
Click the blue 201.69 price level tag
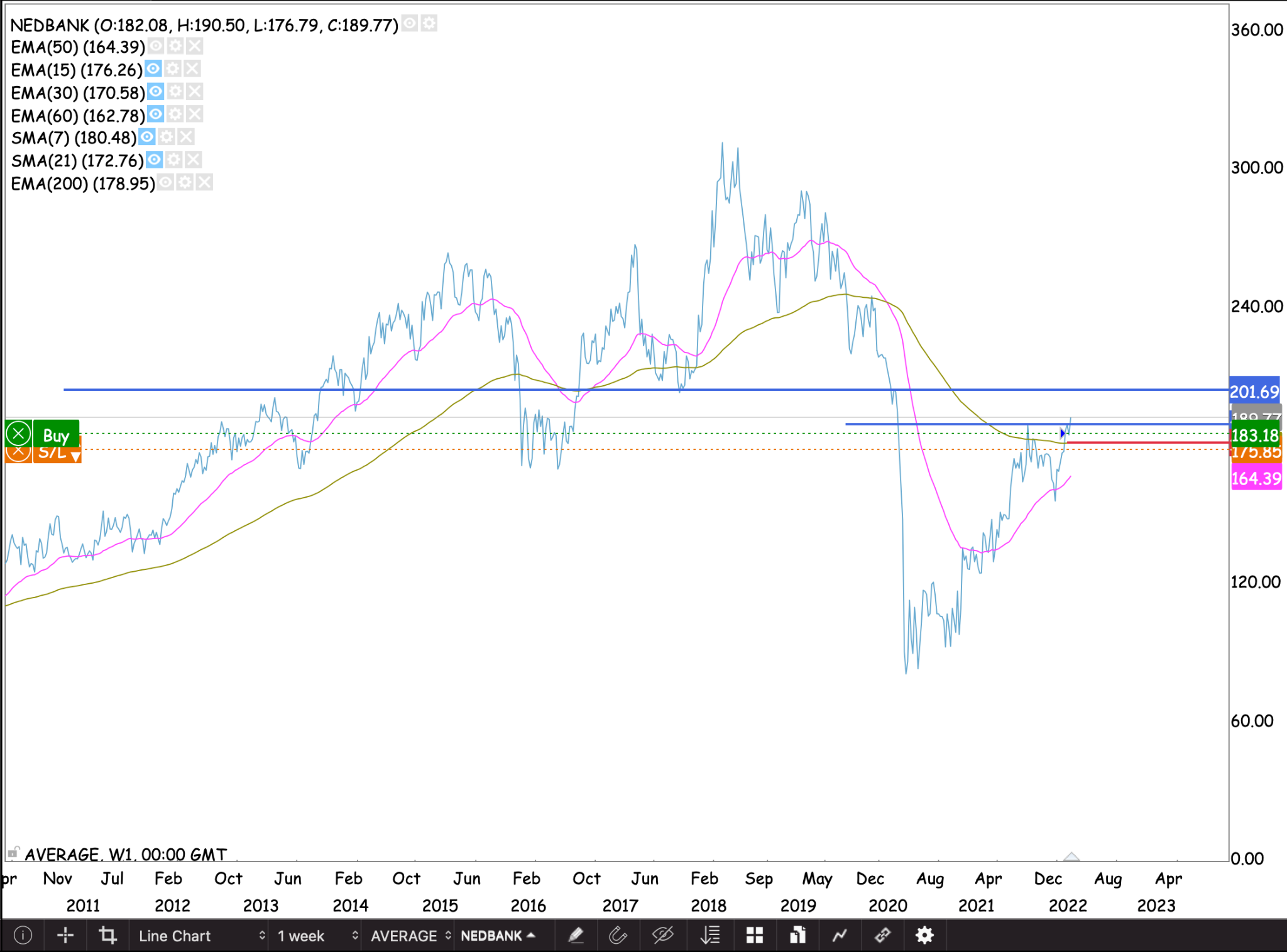click(x=1254, y=391)
